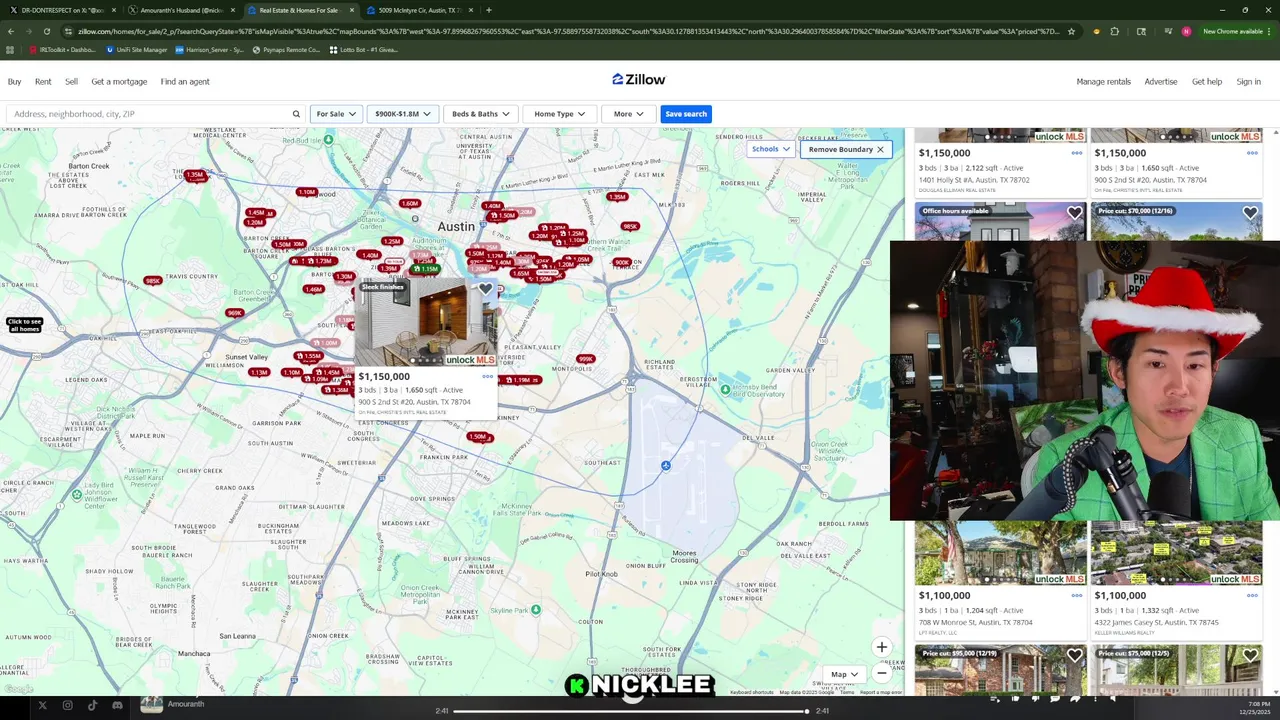The width and height of the screenshot is (1280, 720).
Task: Click the 999K price marker near Richland
Action: click(586, 359)
